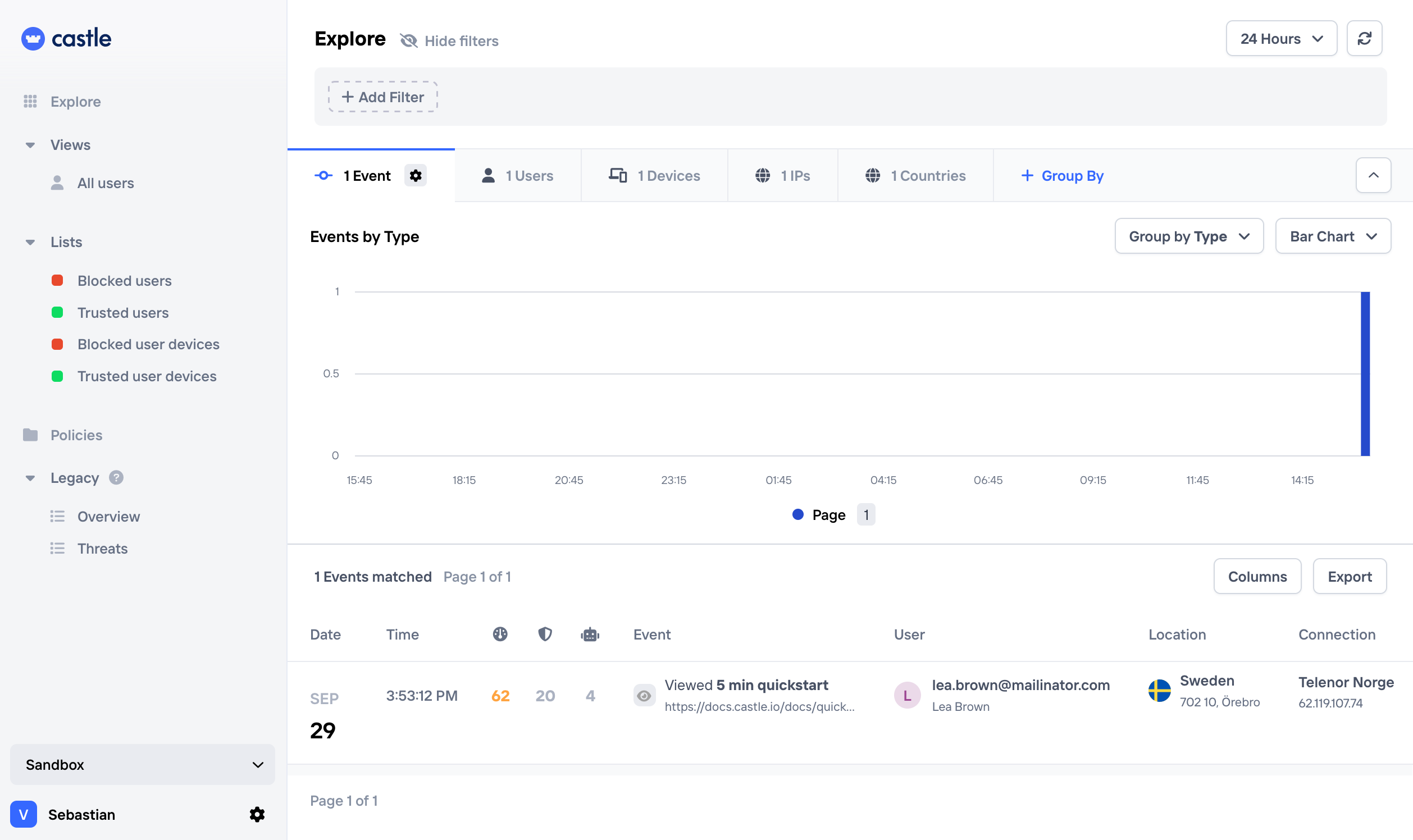Click the shield column header icon

545,634
